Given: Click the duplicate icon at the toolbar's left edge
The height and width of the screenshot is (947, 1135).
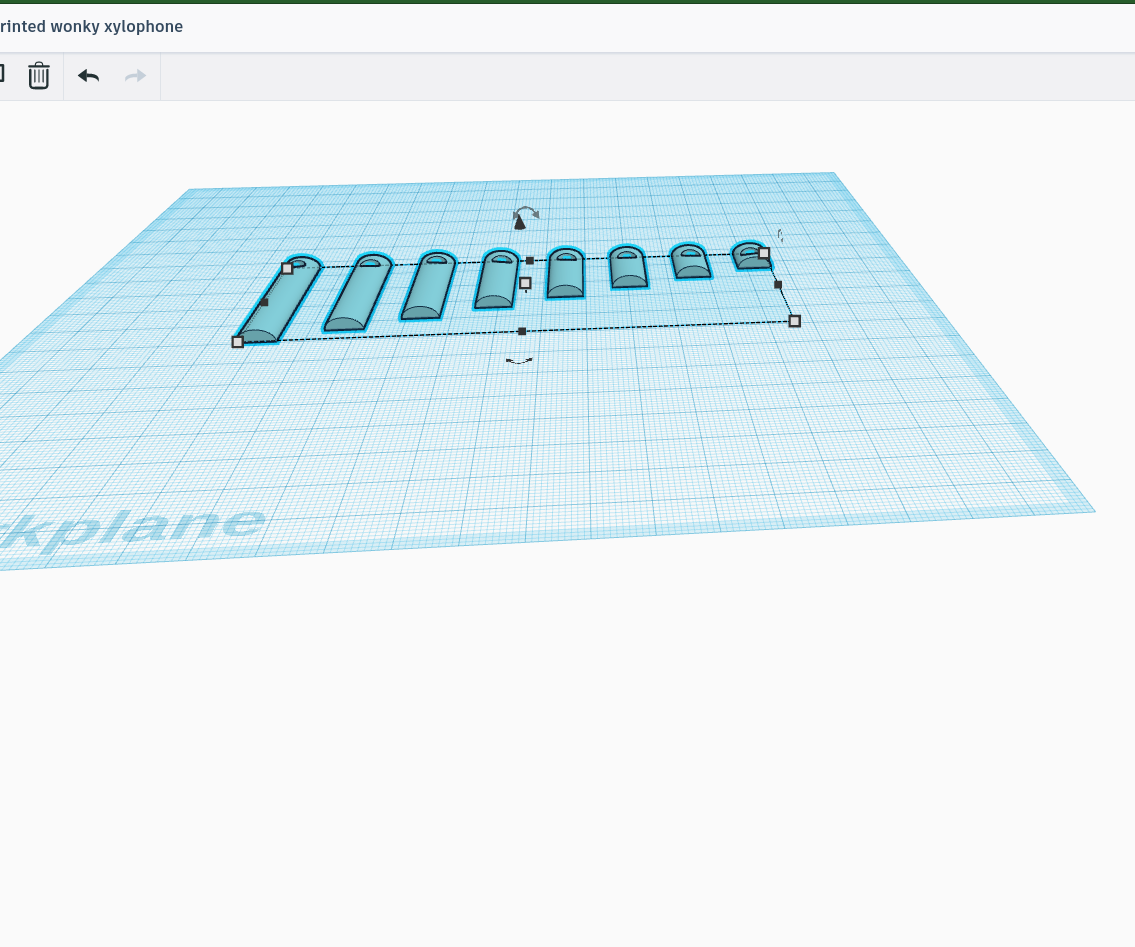Looking at the screenshot, I should point(3,72).
